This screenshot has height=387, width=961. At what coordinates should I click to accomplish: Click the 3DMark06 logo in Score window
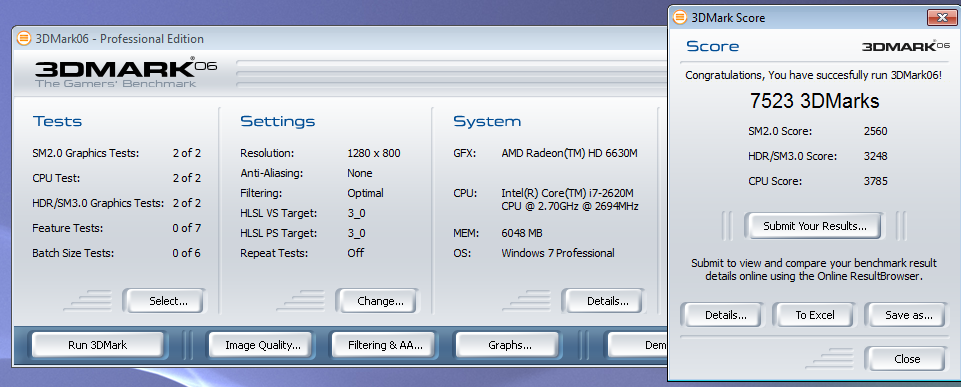click(907, 47)
